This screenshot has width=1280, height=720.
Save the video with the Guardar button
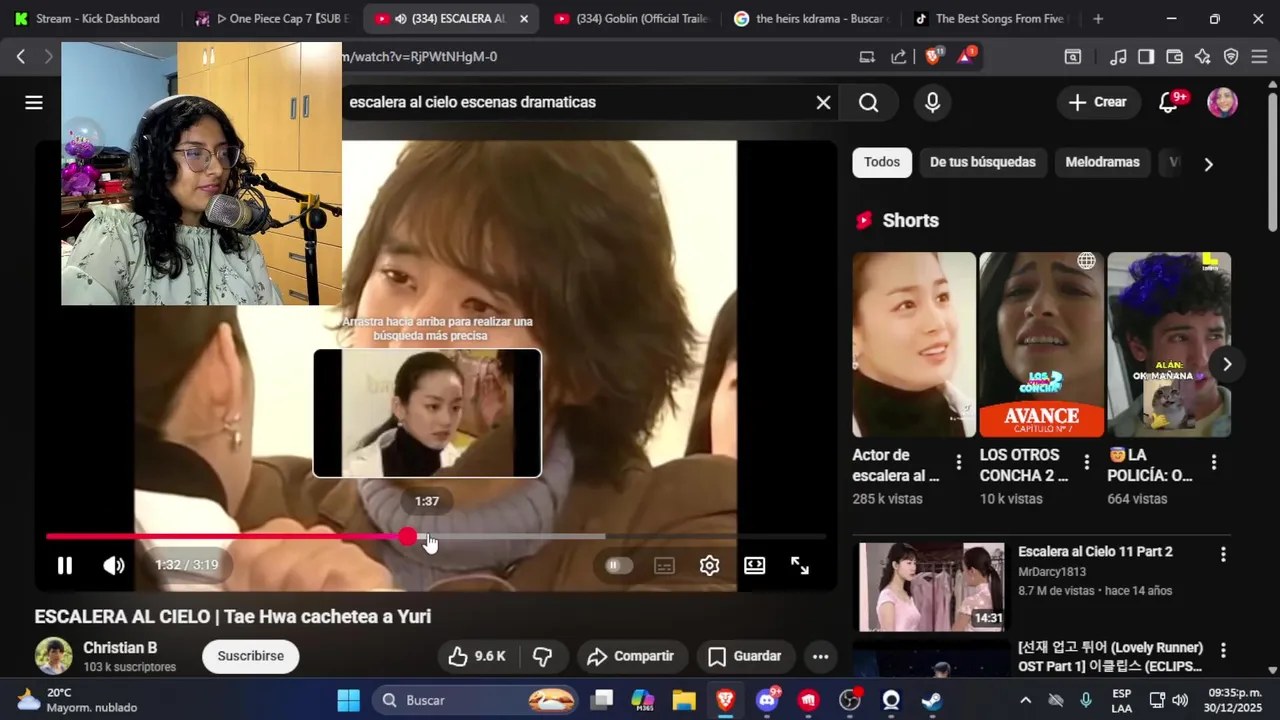745,656
